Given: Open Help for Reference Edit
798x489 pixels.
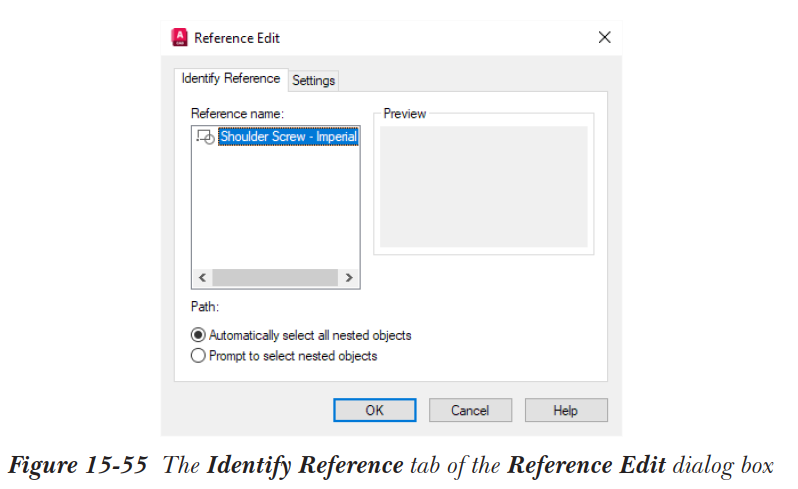Looking at the screenshot, I should pos(566,410).
